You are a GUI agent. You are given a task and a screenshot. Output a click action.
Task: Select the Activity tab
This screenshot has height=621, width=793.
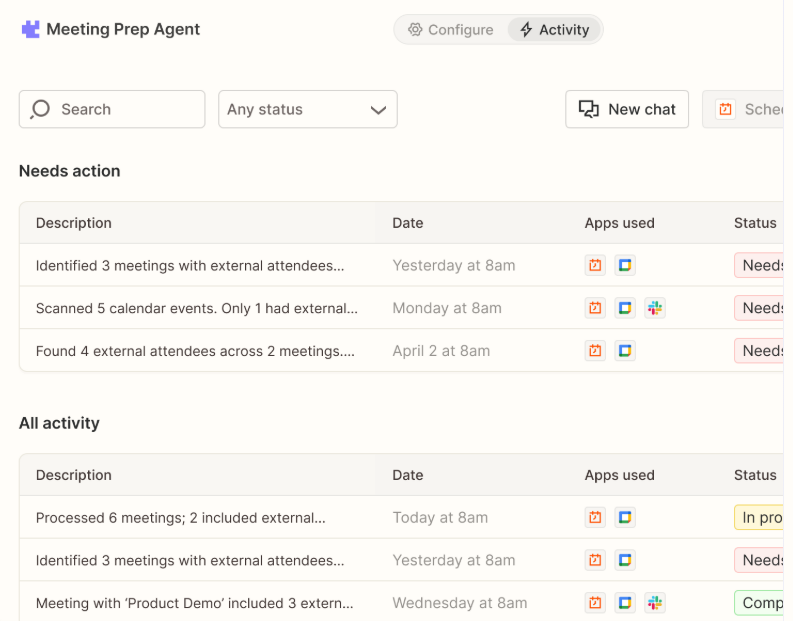pos(553,30)
